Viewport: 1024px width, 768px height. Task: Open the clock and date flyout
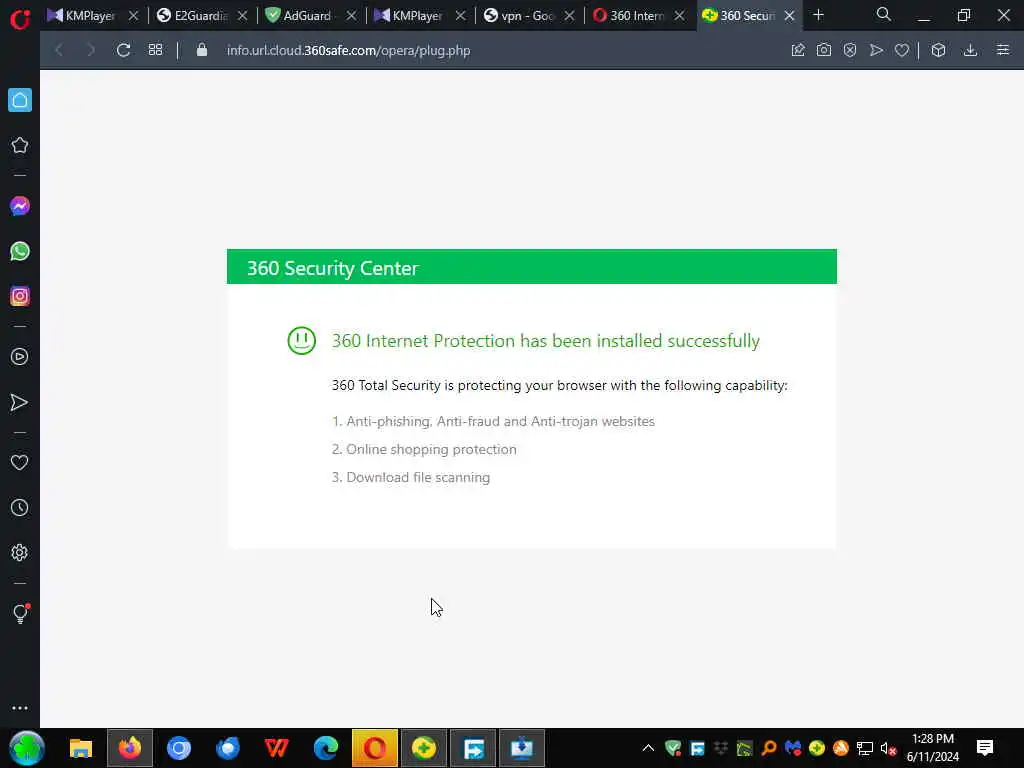[x=933, y=748]
